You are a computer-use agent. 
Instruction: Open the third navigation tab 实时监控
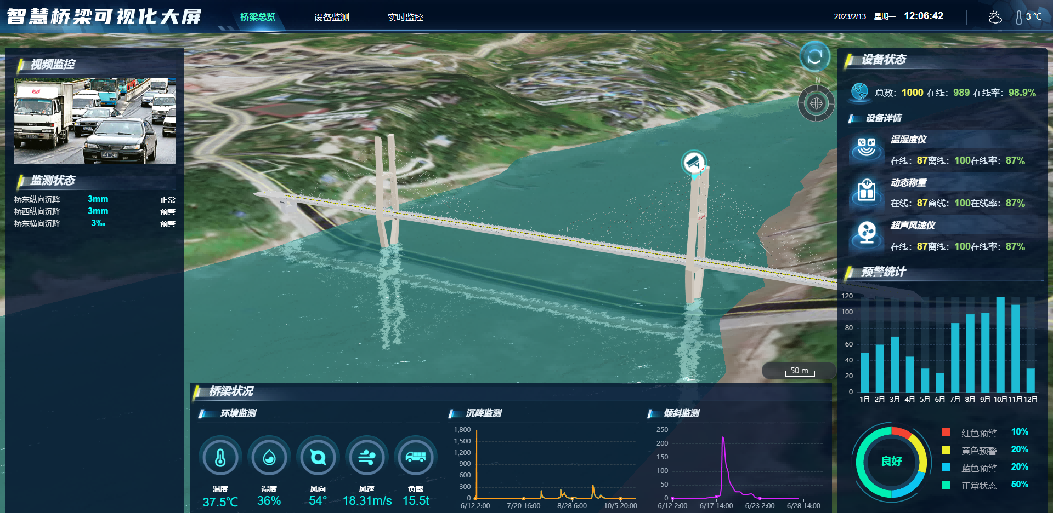tap(405, 18)
